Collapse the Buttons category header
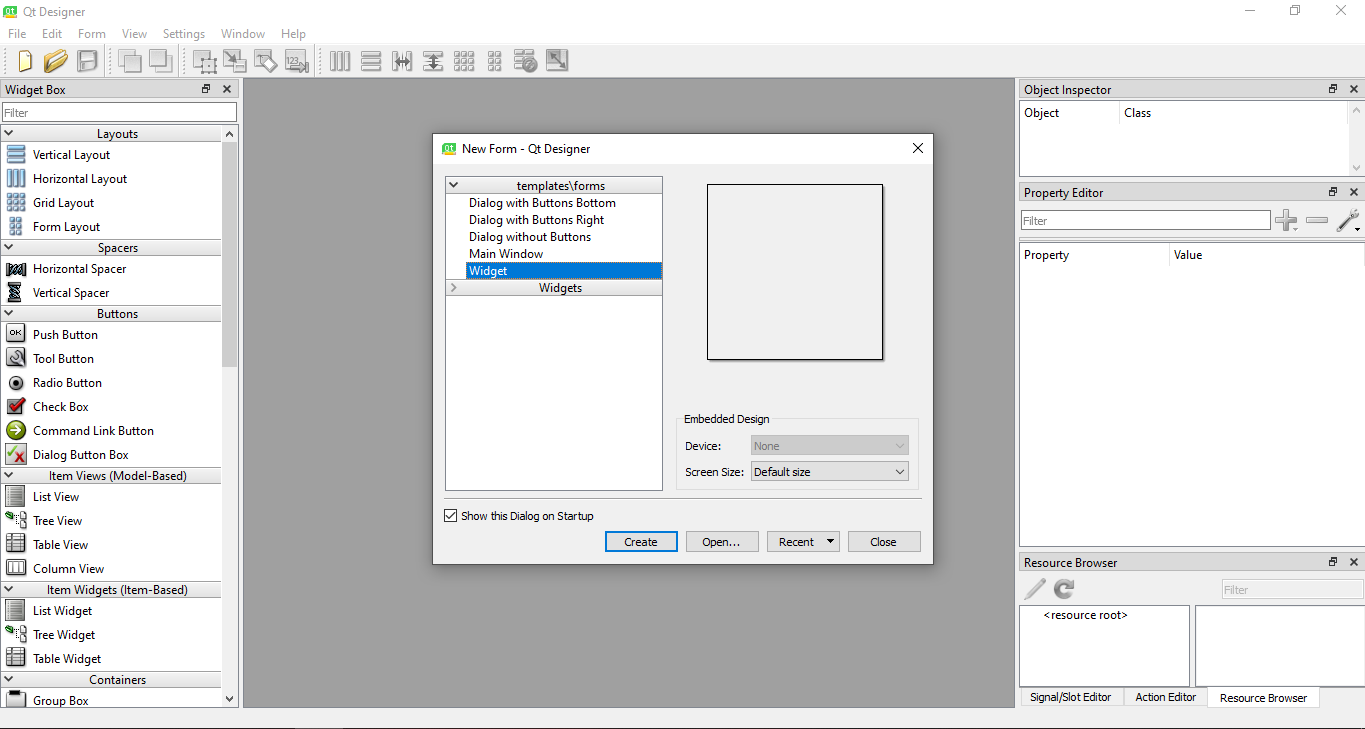 click(9, 313)
